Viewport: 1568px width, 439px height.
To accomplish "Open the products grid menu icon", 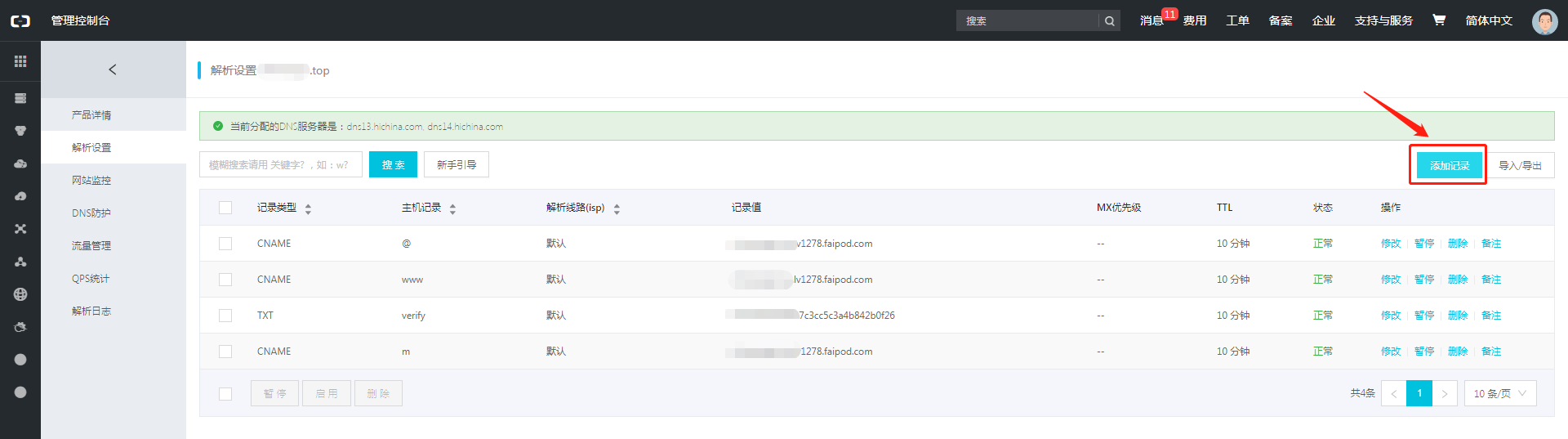I will click(20, 61).
